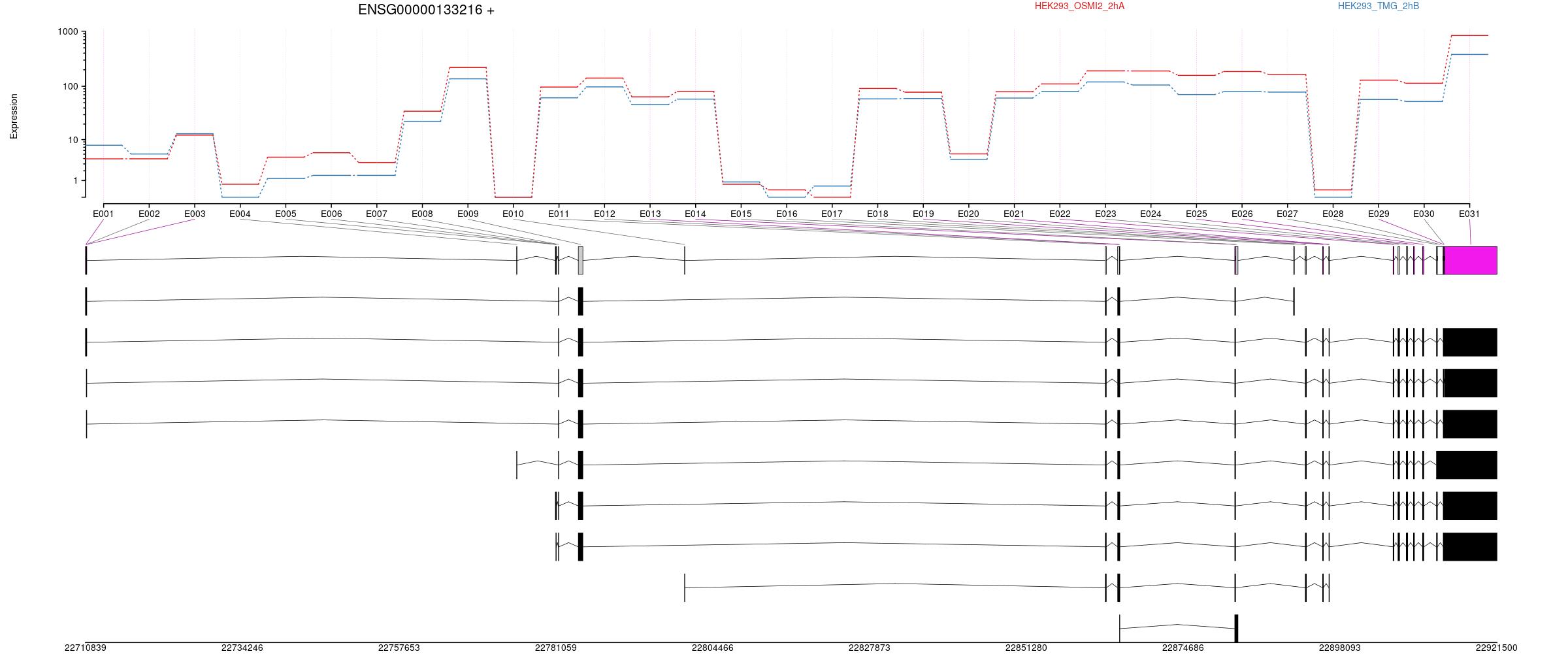Viewport: 1568px width, 660px height.
Task: Click exon label E014
Action: coord(695,214)
